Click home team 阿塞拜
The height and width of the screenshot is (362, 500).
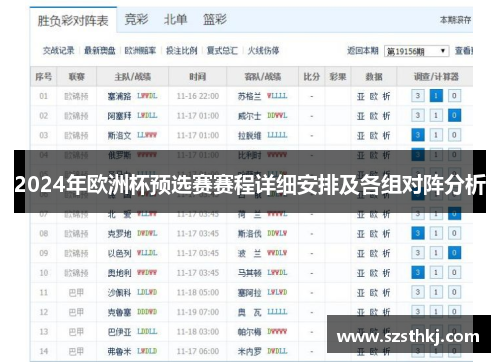click(x=119, y=116)
